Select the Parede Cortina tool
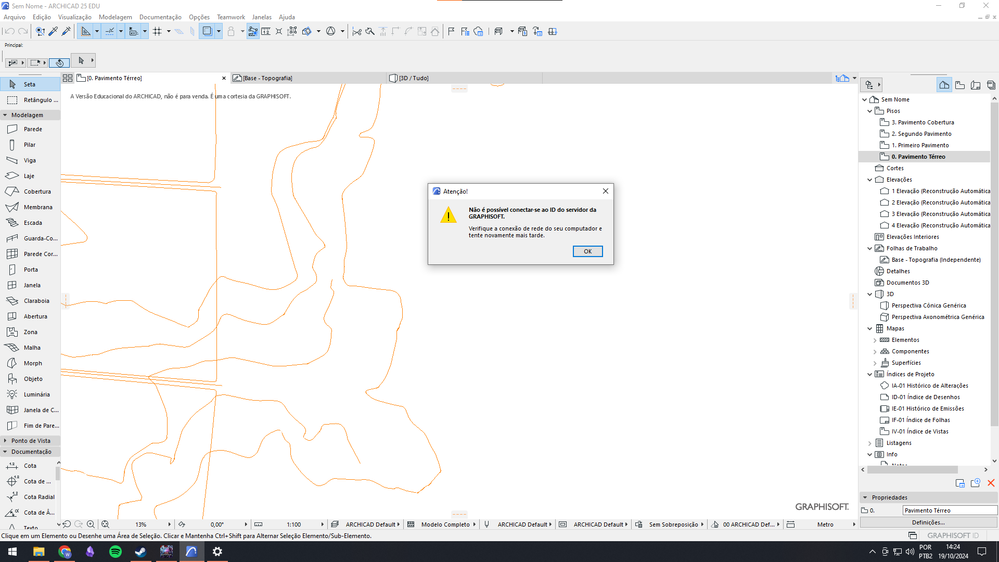This screenshot has height=562, width=999. coord(30,254)
